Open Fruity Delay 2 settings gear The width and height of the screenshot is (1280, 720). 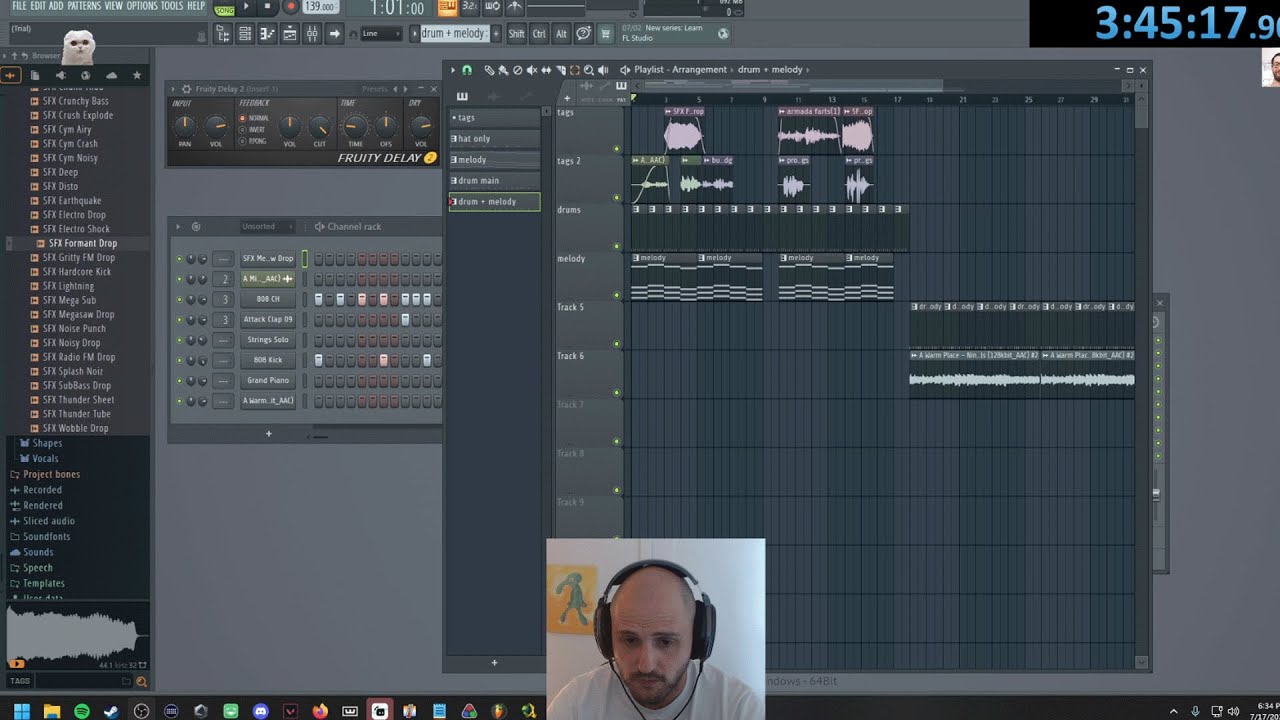pyautogui.click(x=186, y=89)
